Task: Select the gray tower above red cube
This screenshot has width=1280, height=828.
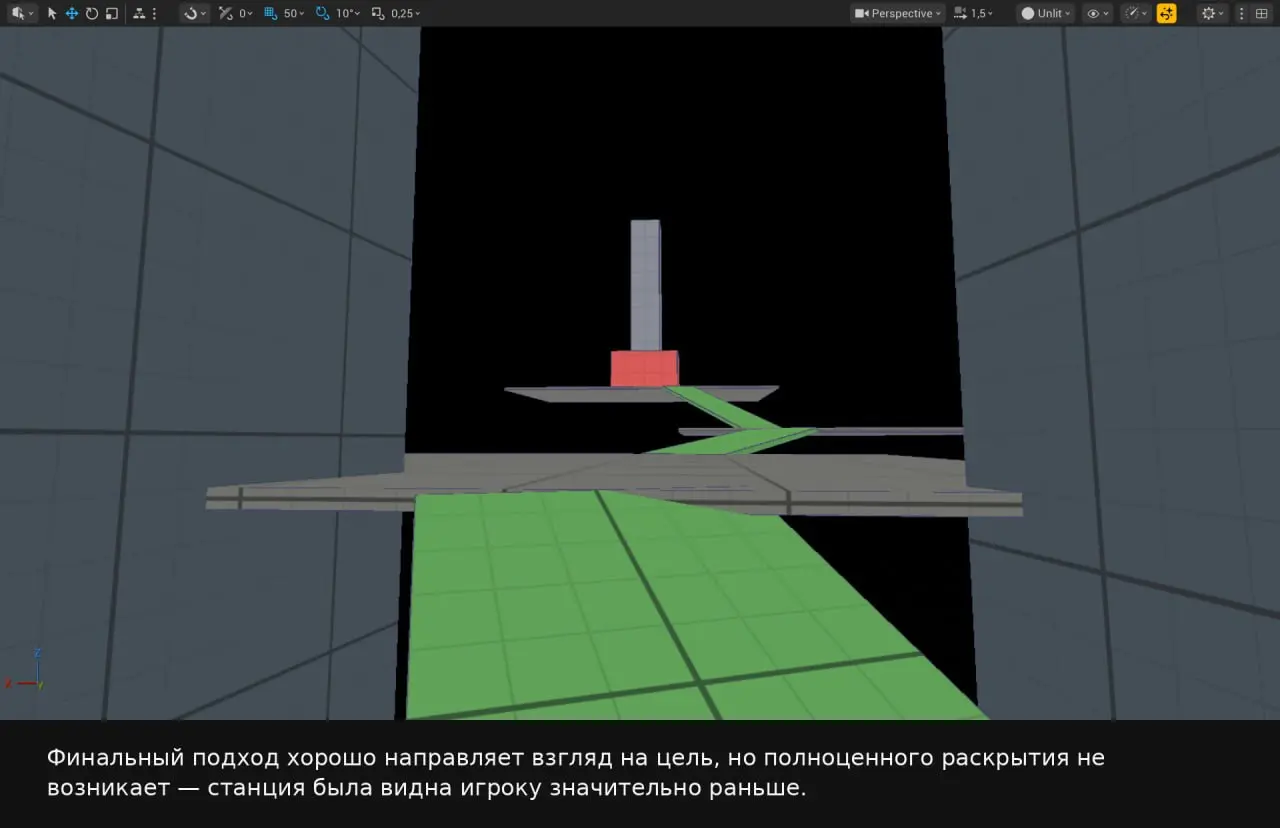Action: [x=645, y=285]
